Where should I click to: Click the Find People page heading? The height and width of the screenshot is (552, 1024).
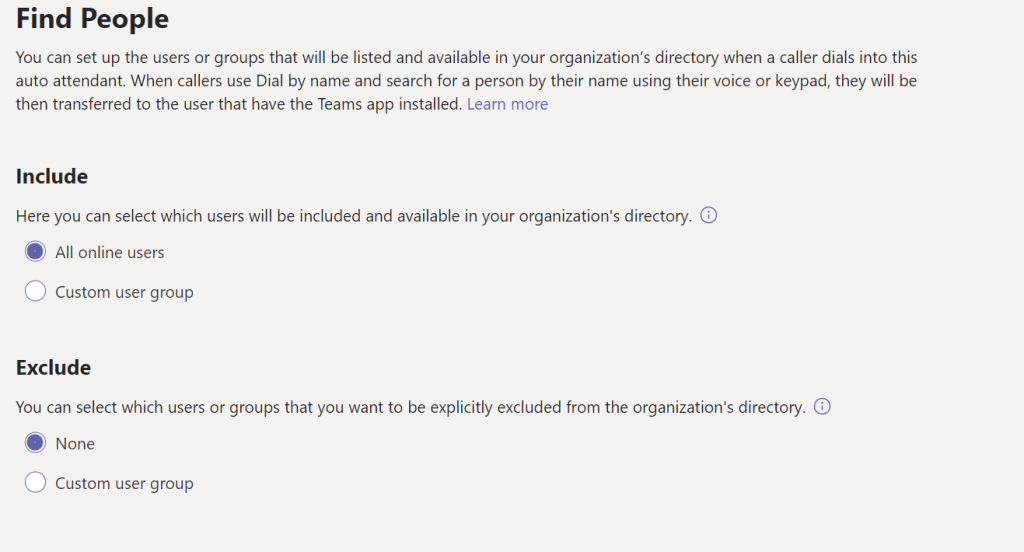92,18
